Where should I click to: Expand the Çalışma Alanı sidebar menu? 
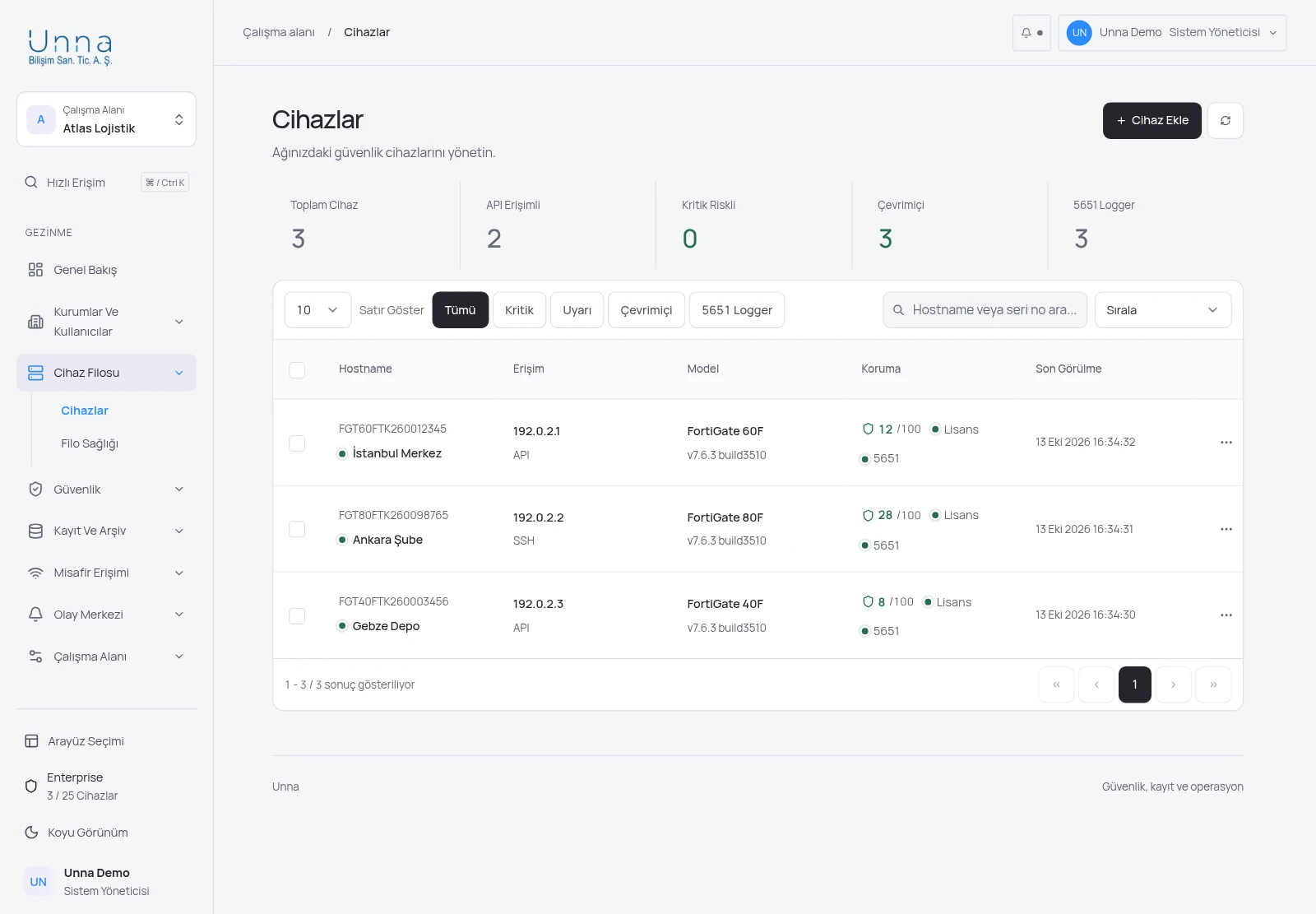pyautogui.click(x=106, y=657)
